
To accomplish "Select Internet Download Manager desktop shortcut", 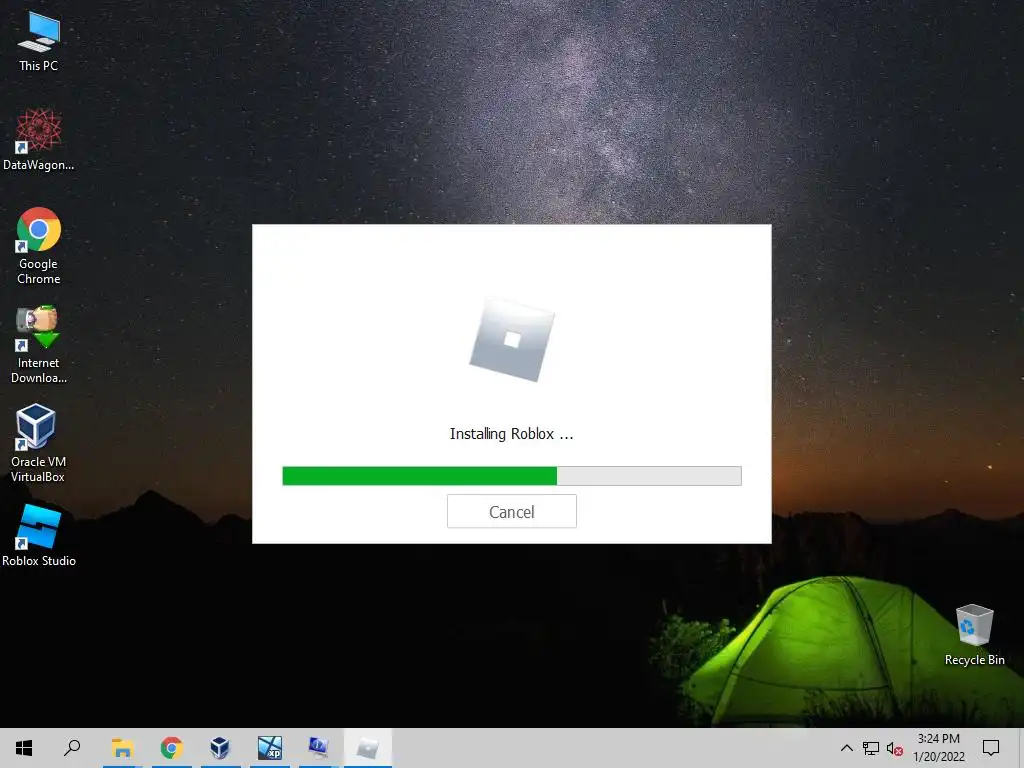I will point(38,345).
